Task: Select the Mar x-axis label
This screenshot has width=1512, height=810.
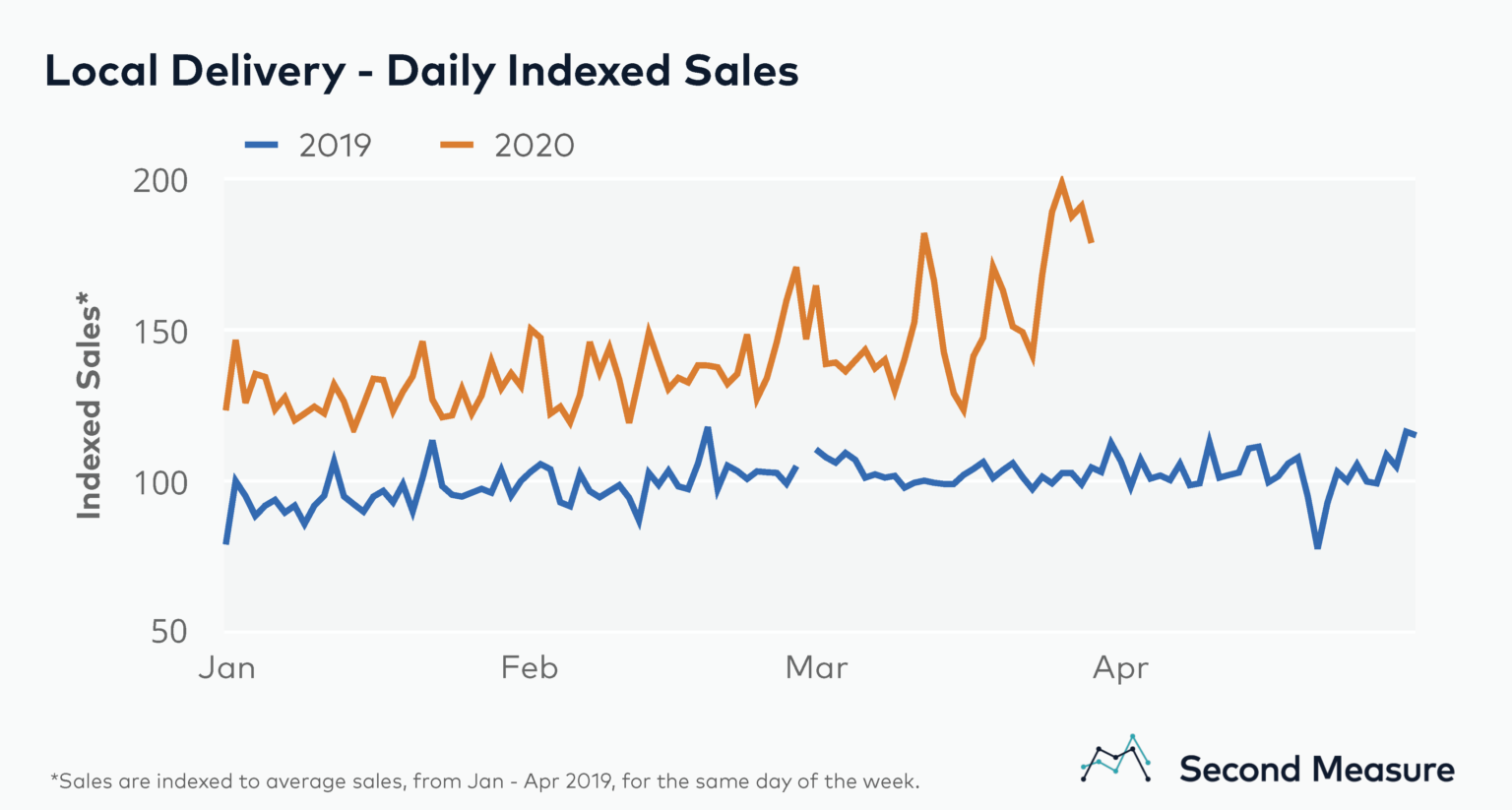Action: 816,668
